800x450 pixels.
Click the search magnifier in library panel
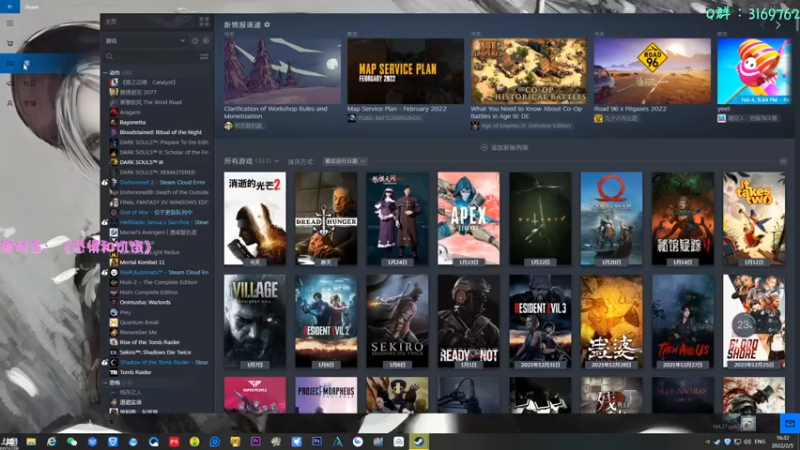tap(109, 56)
